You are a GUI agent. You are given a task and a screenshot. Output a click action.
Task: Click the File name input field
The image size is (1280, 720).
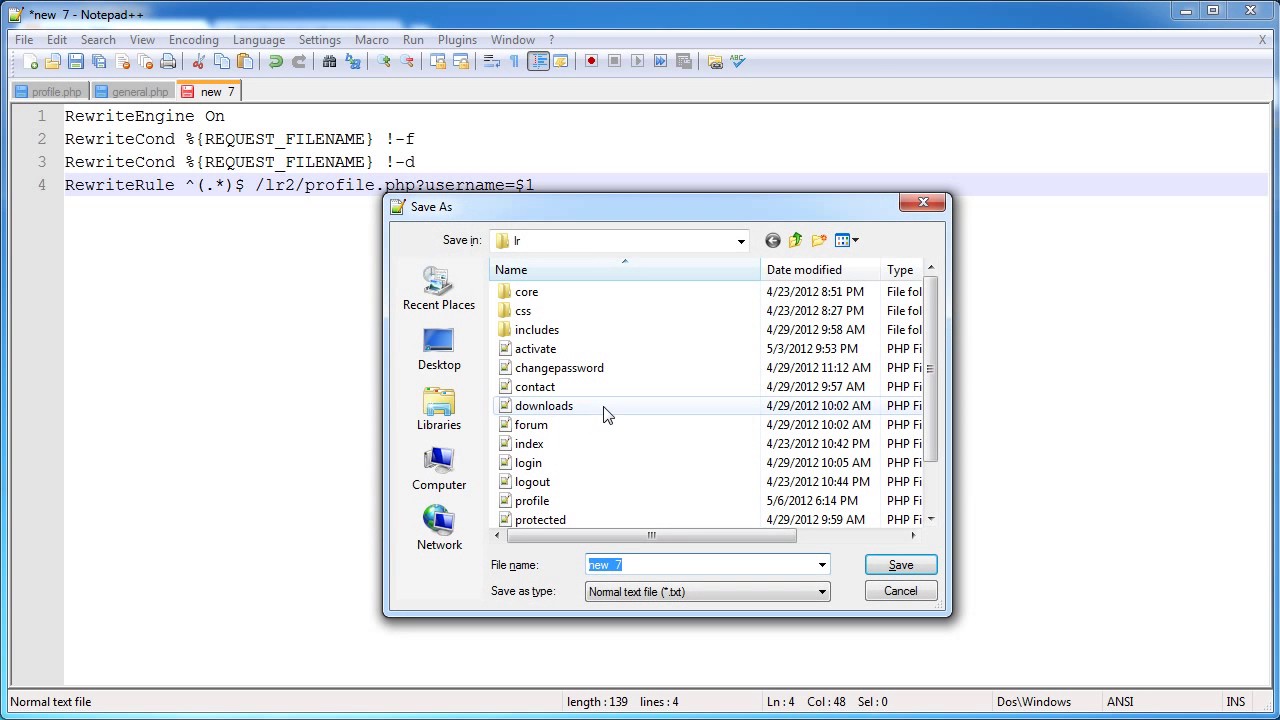700,565
